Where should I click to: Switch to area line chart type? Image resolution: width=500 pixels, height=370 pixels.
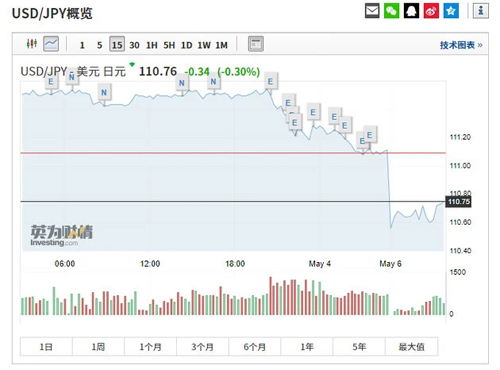pyautogui.click(x=51, y=44)
